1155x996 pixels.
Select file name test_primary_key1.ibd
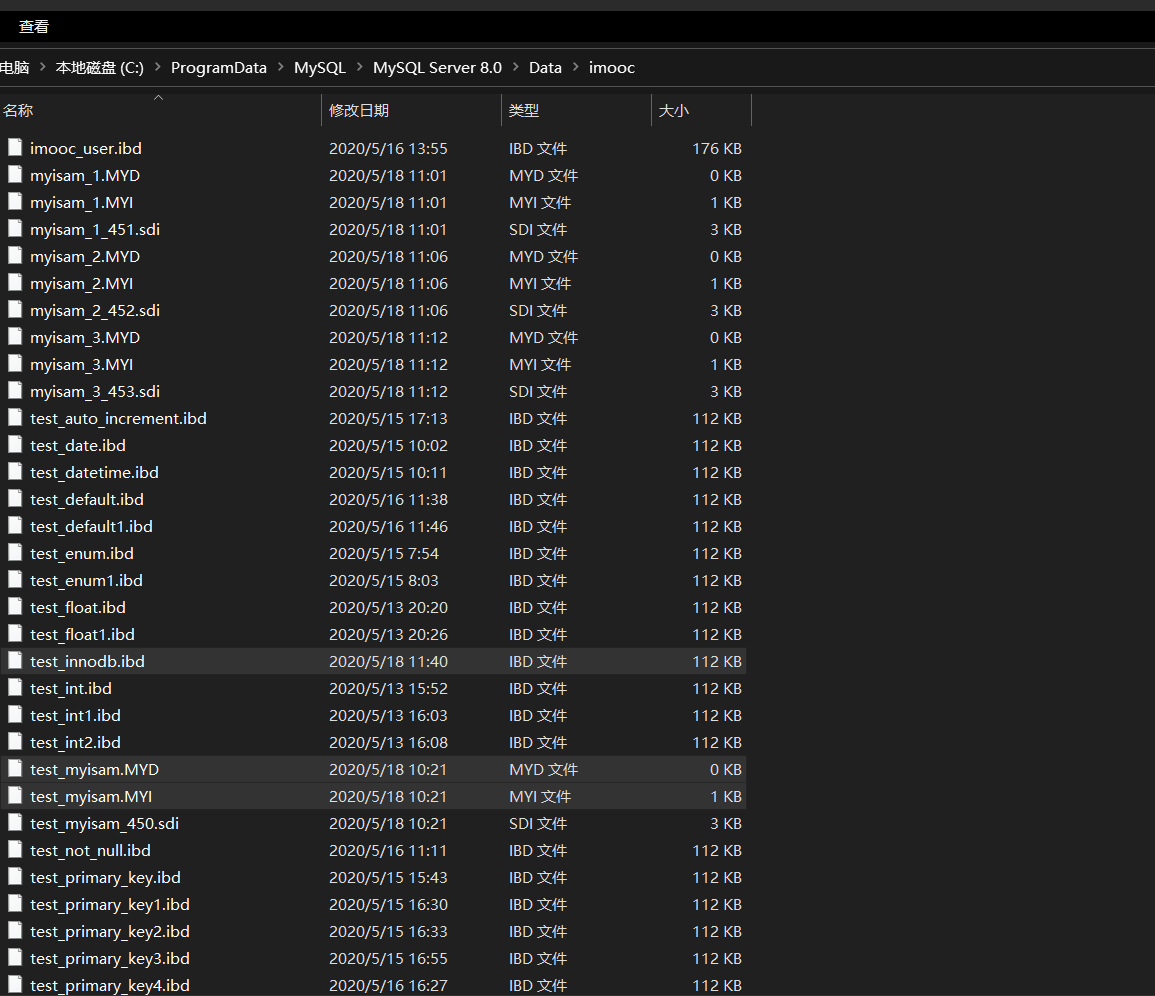click(x=110, y=905)
